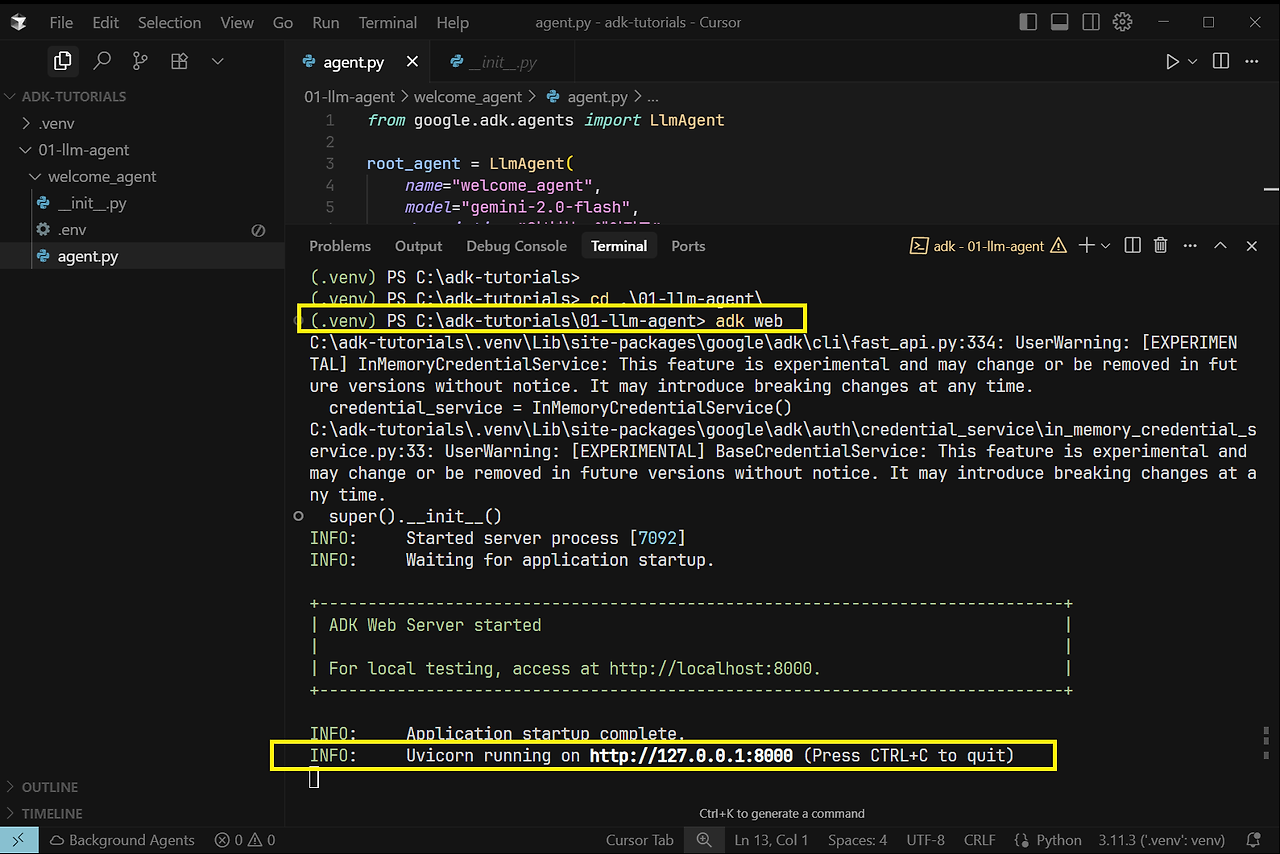Open the Terminal menu in menu bar
The image size is (1280, 854).
(387, 22)
